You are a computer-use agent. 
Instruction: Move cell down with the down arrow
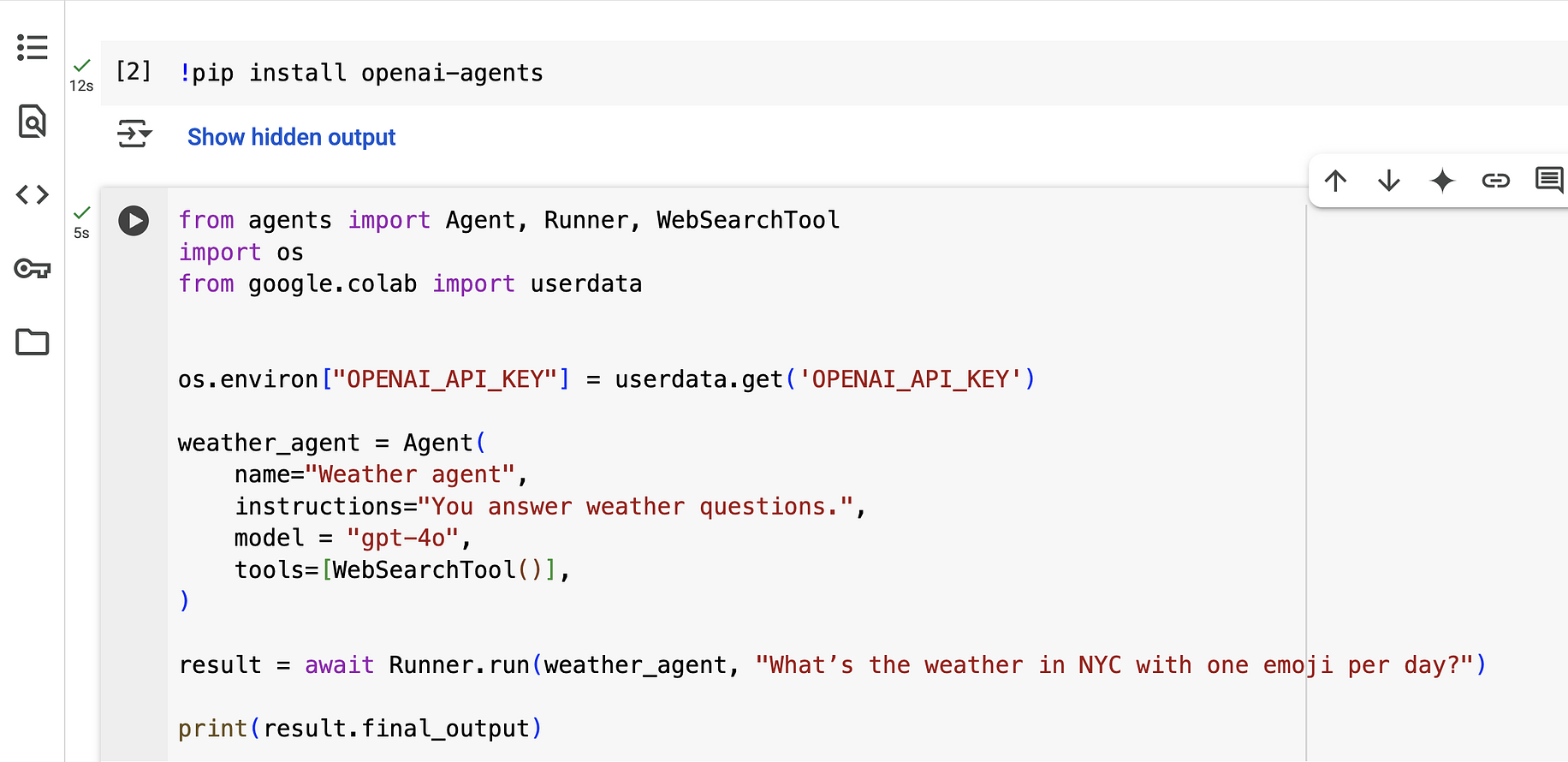pos(1389,181)
